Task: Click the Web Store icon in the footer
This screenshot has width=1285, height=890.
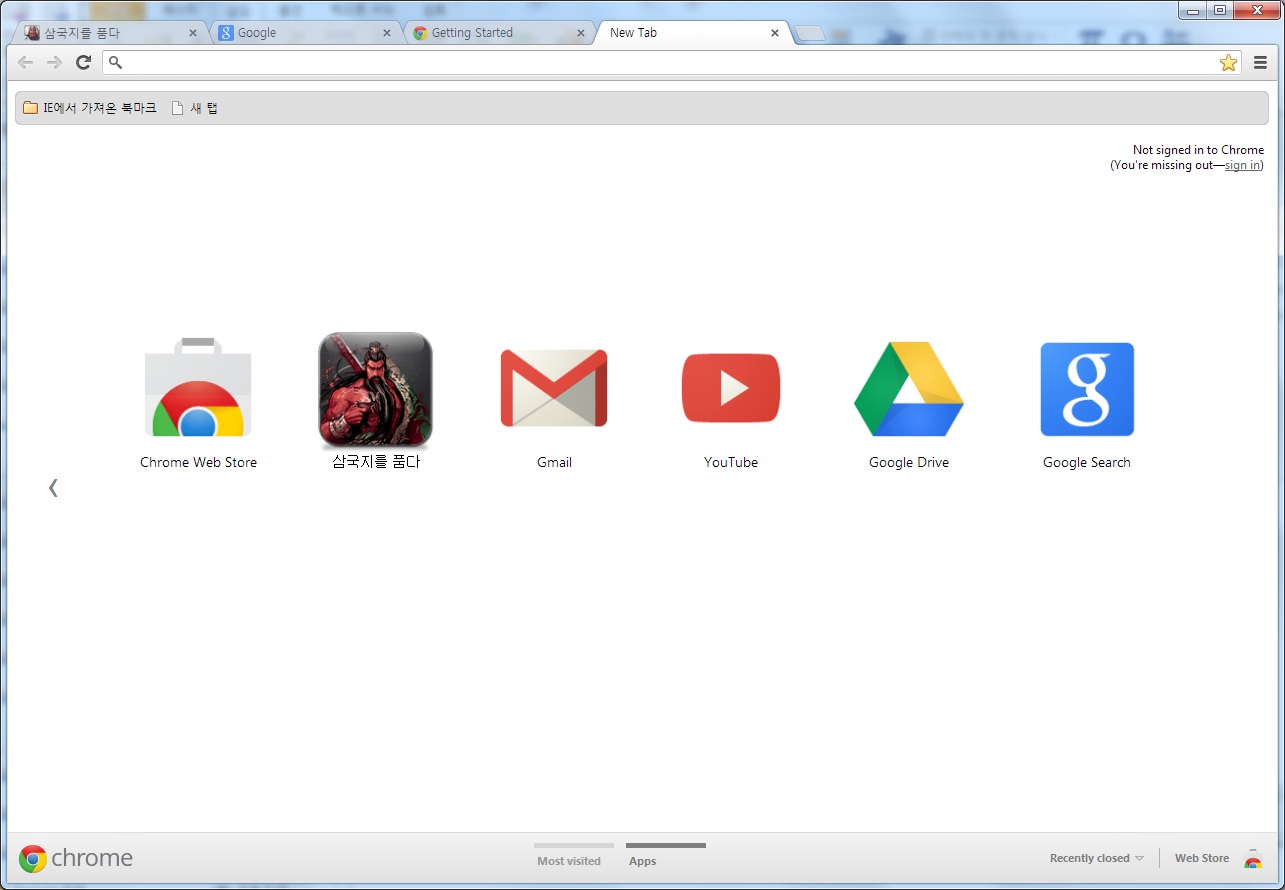Action: click(x=1253, y=858)
